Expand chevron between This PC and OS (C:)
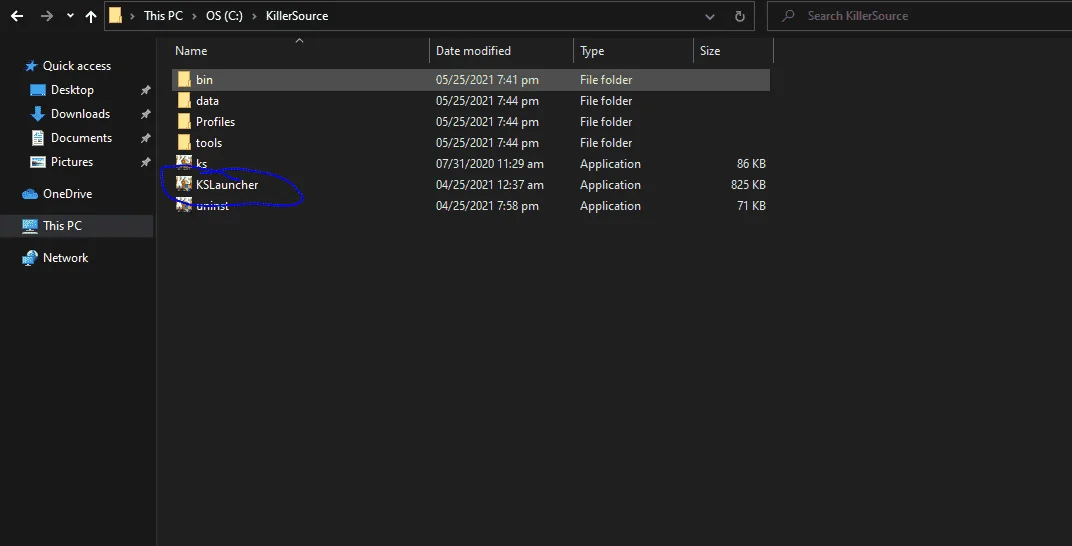 coord(194,16)
